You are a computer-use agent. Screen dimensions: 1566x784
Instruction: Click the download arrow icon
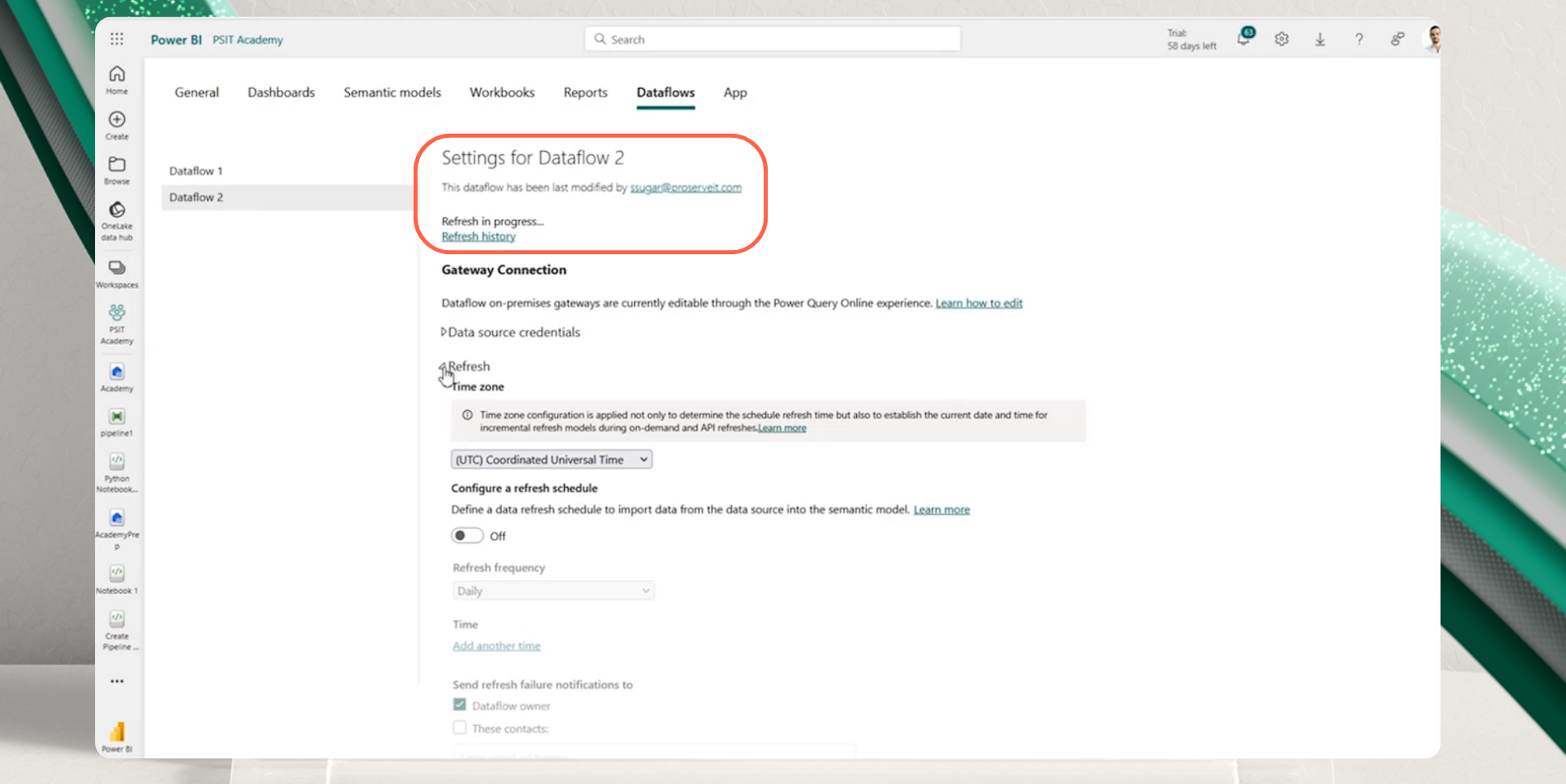point(1320,39)
